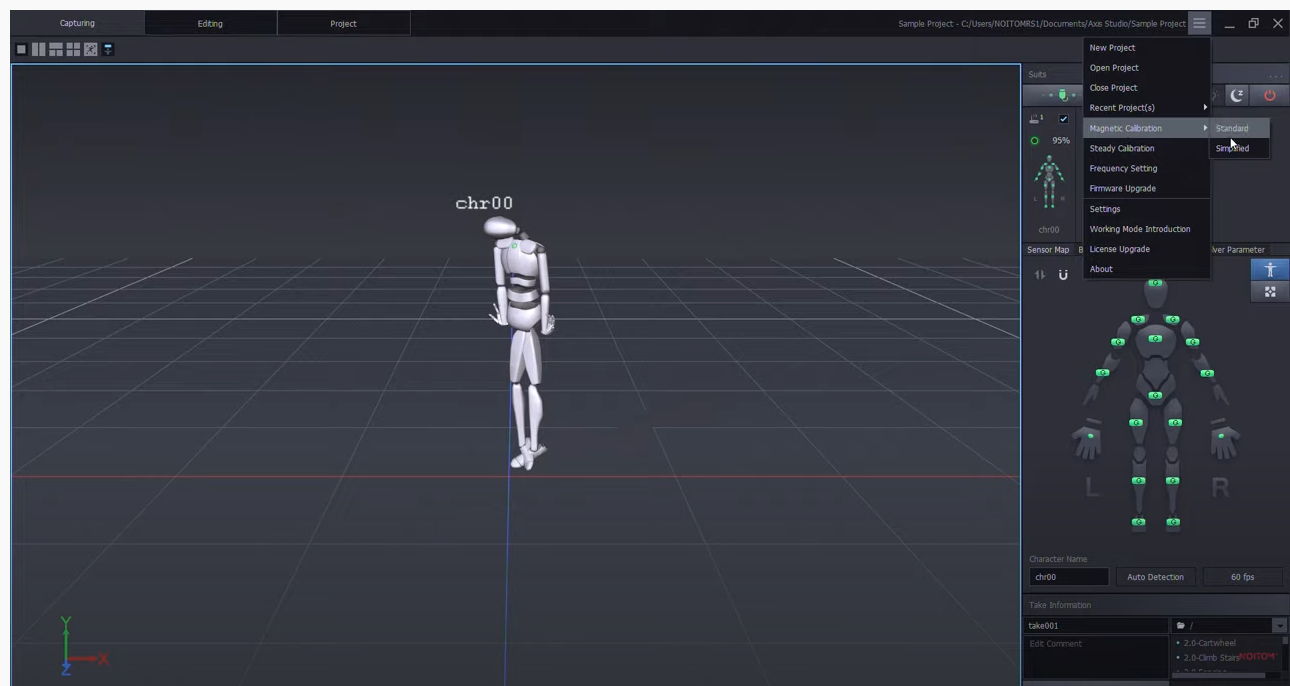Collapse the Suits panel options
The height and width of the screenshot is (686, 1290).
coord(1278,75)
